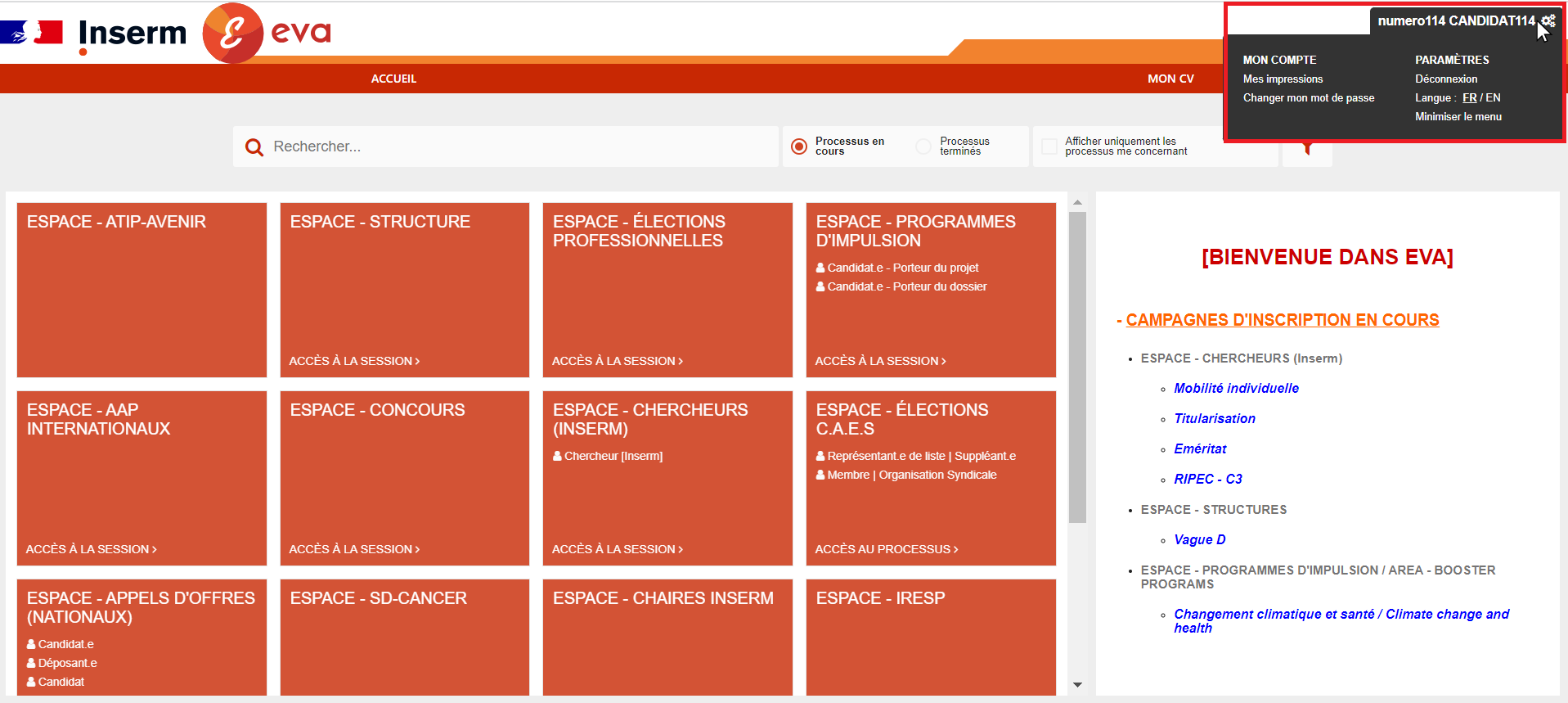1568x703 pixels.
Task: Open Accès à la session for Espace Concours
Action: click(x=354, y=549)
